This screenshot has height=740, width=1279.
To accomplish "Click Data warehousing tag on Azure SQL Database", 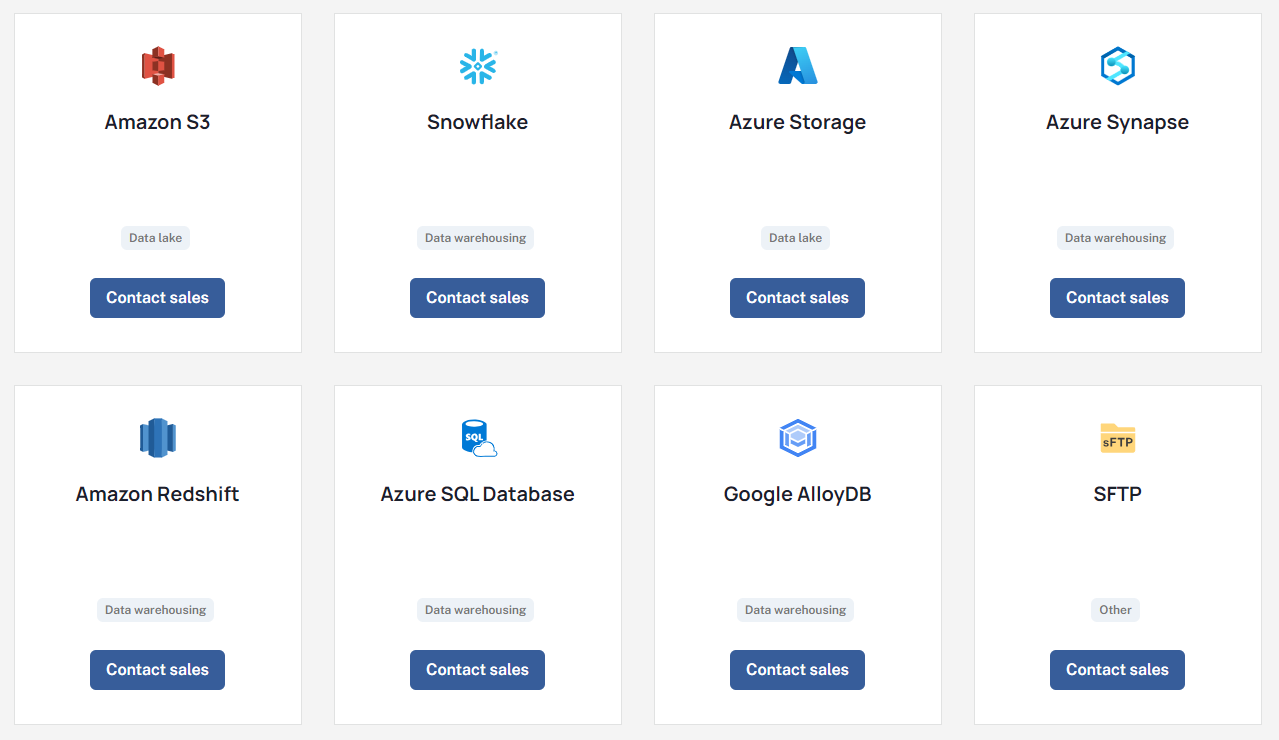I will pos(475,610).
